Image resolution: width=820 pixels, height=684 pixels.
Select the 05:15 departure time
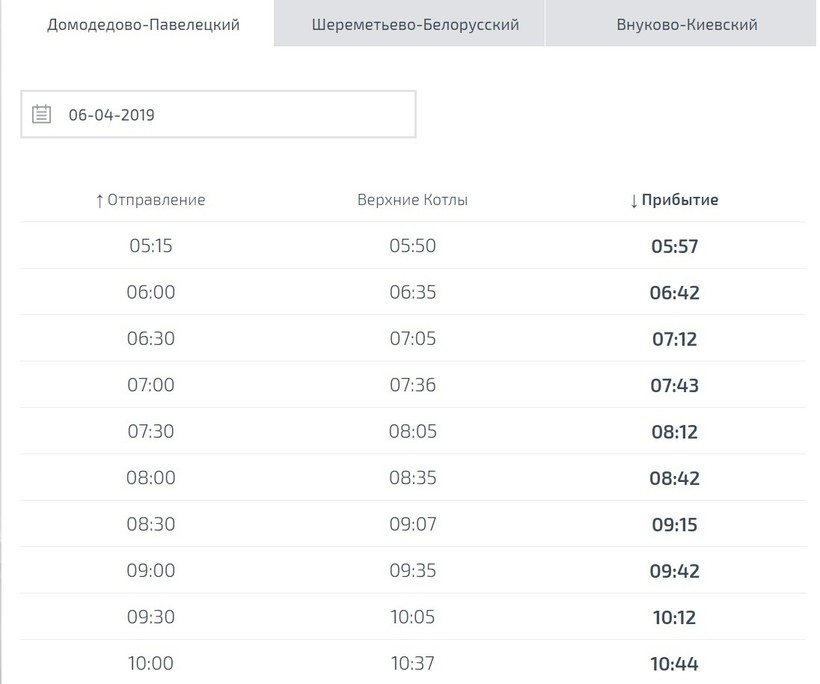(x=150, y=246)
